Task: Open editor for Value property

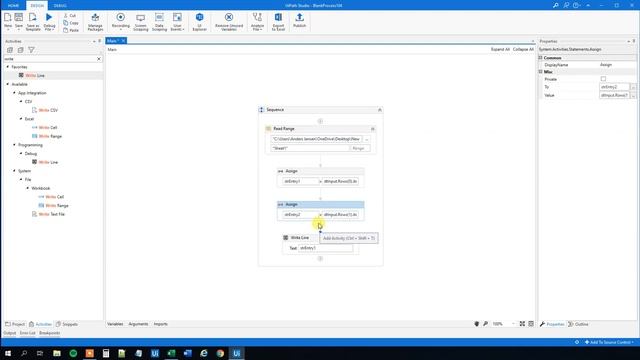Action: click(633, 96)
